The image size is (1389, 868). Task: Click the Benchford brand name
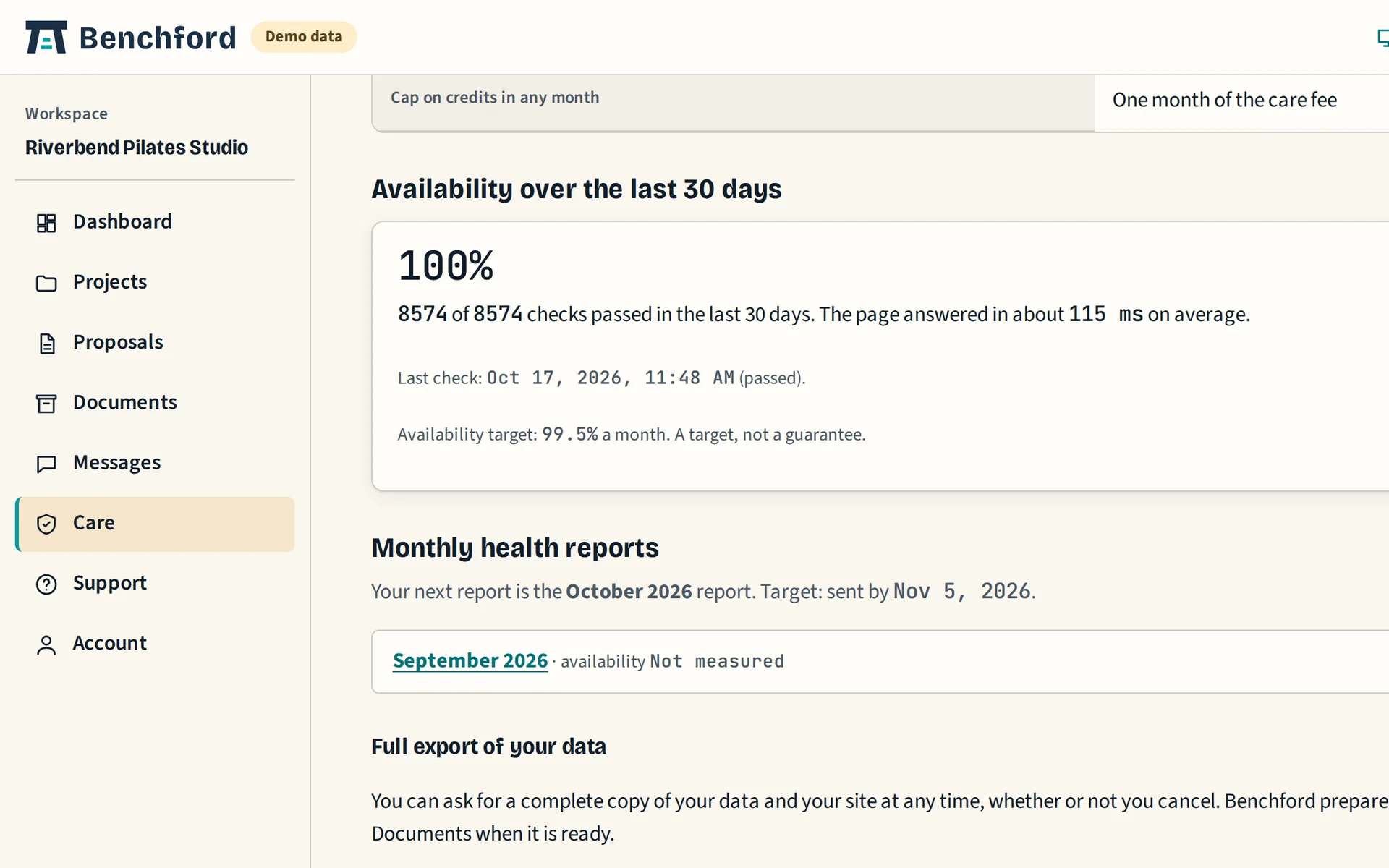157,38
